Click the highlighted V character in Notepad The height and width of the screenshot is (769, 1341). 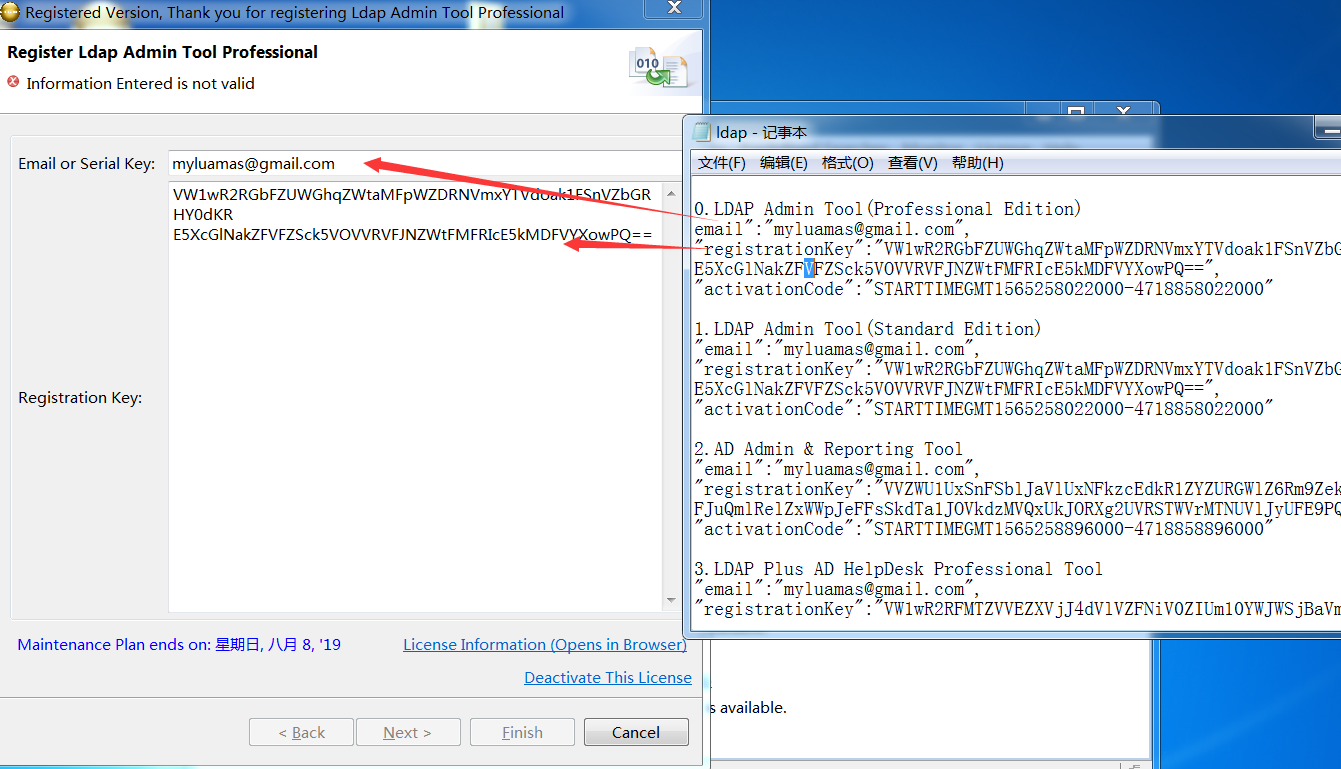(x=808, y=269)
